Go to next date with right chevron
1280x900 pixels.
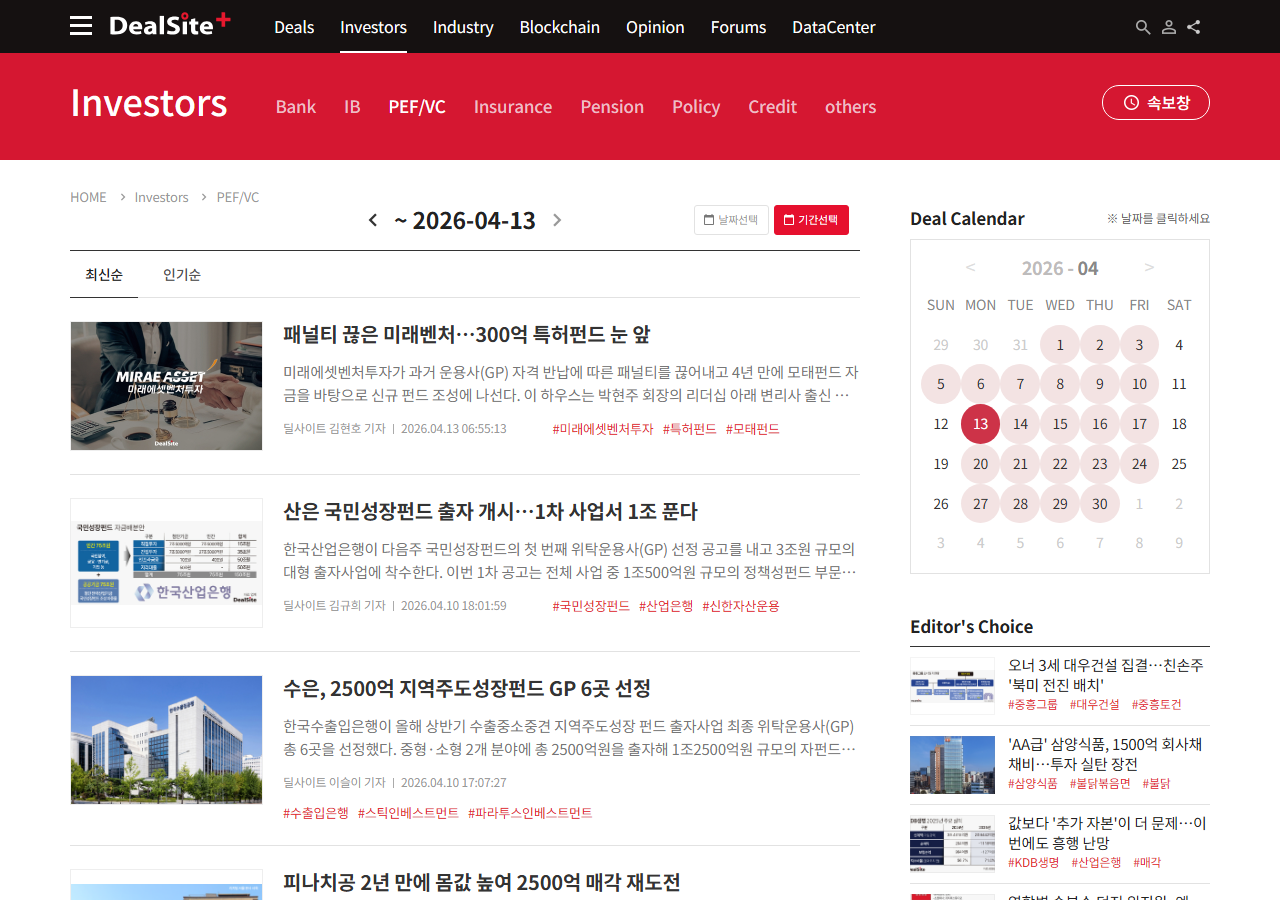(557, 220)
